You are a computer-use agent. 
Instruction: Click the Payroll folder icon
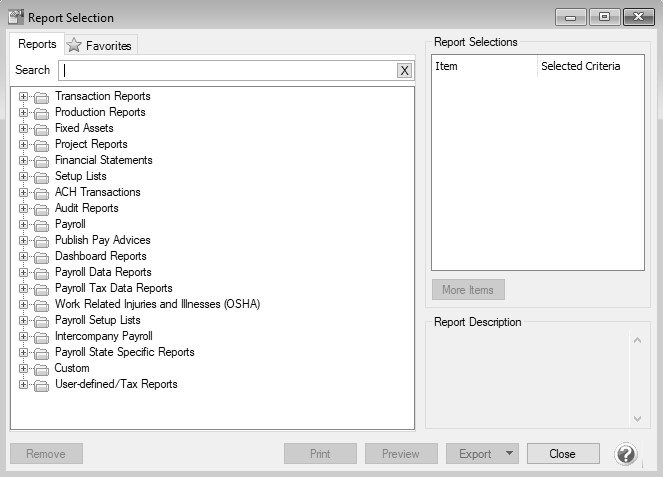[x=41, y=225]
